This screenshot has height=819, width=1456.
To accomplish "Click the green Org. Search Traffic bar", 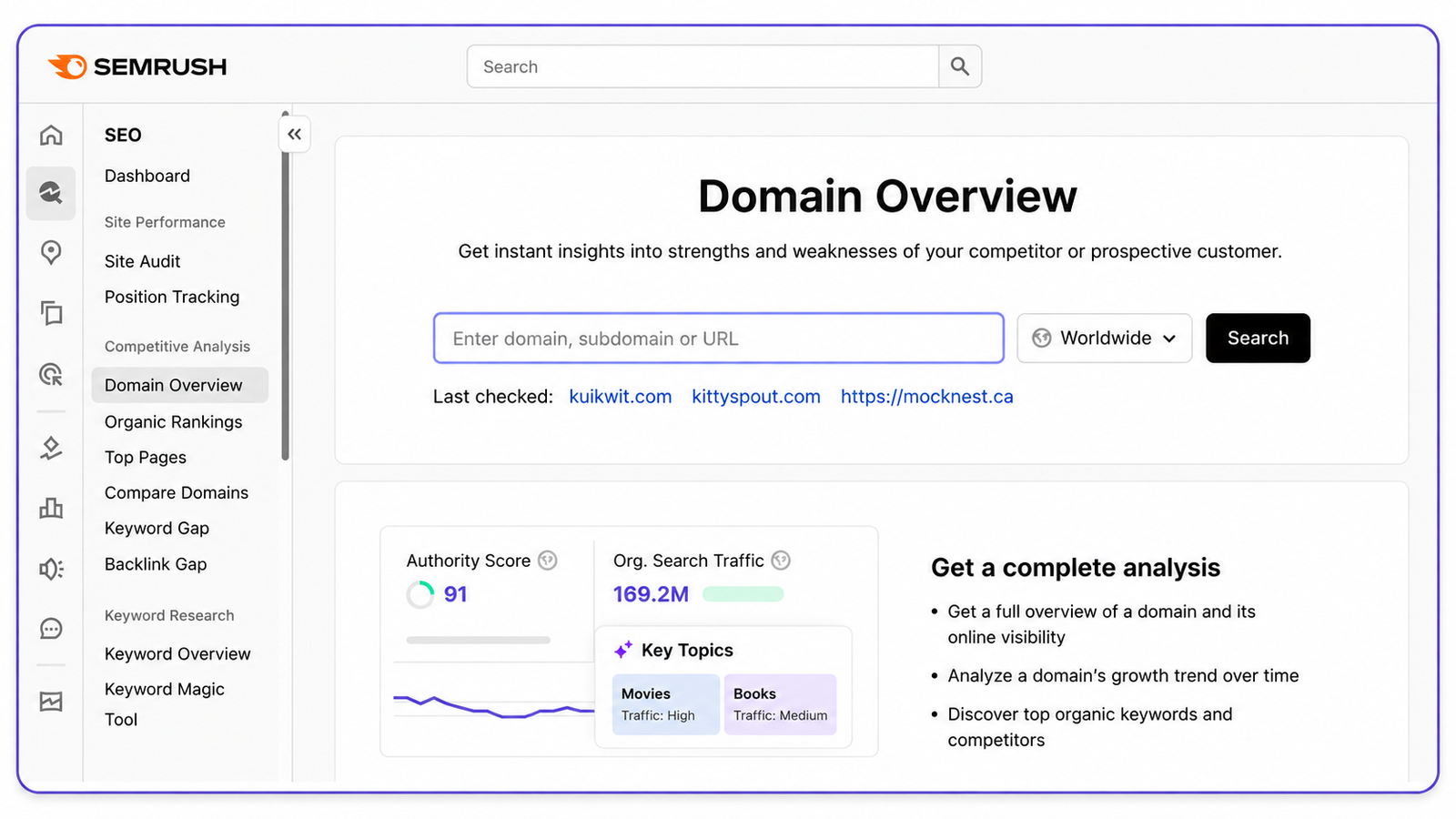I will pyautogui.click(x=743, y=594).
